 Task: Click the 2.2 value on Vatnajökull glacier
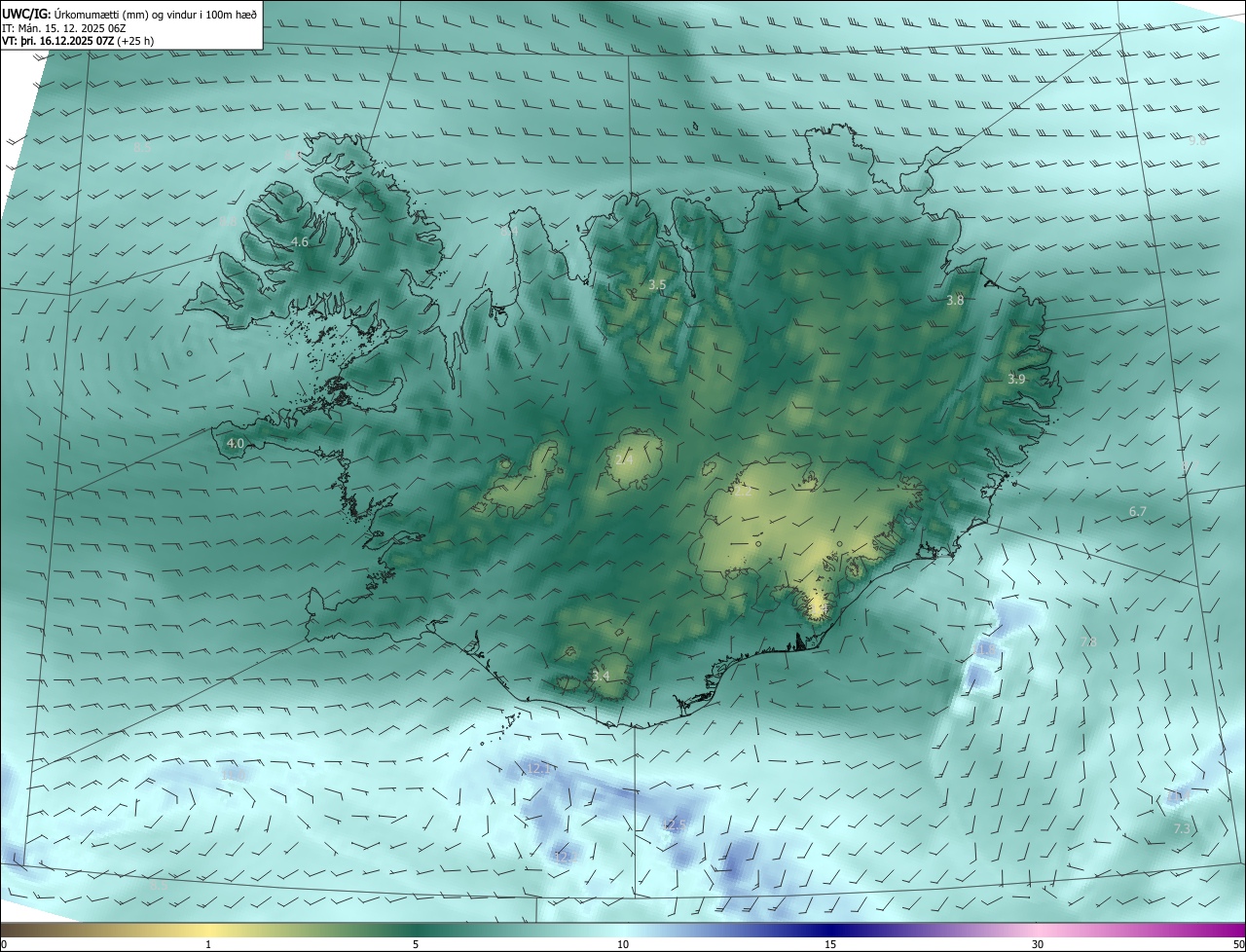click(743, 492)
